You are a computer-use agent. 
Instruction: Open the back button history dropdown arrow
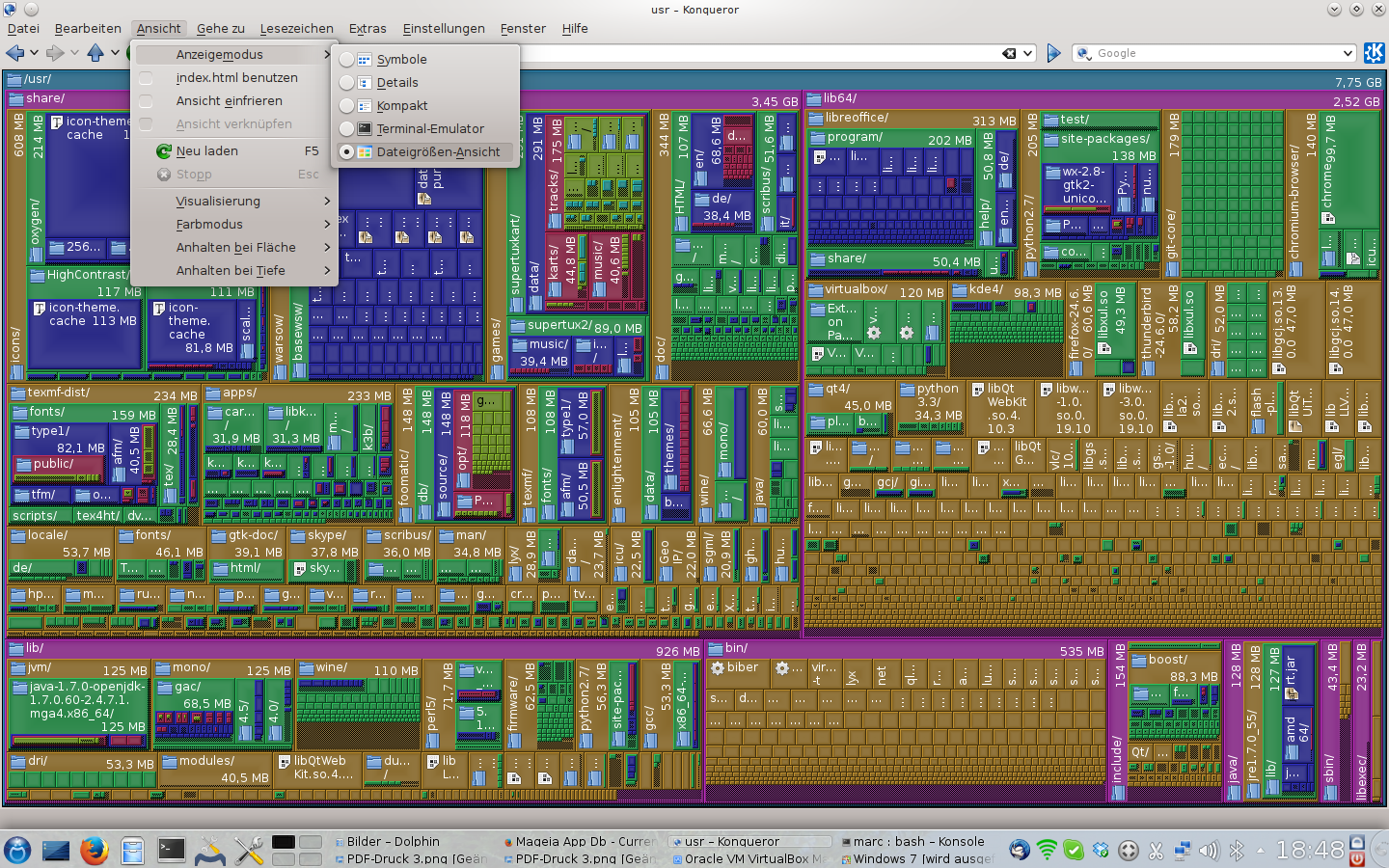click(x=34, y=53)
